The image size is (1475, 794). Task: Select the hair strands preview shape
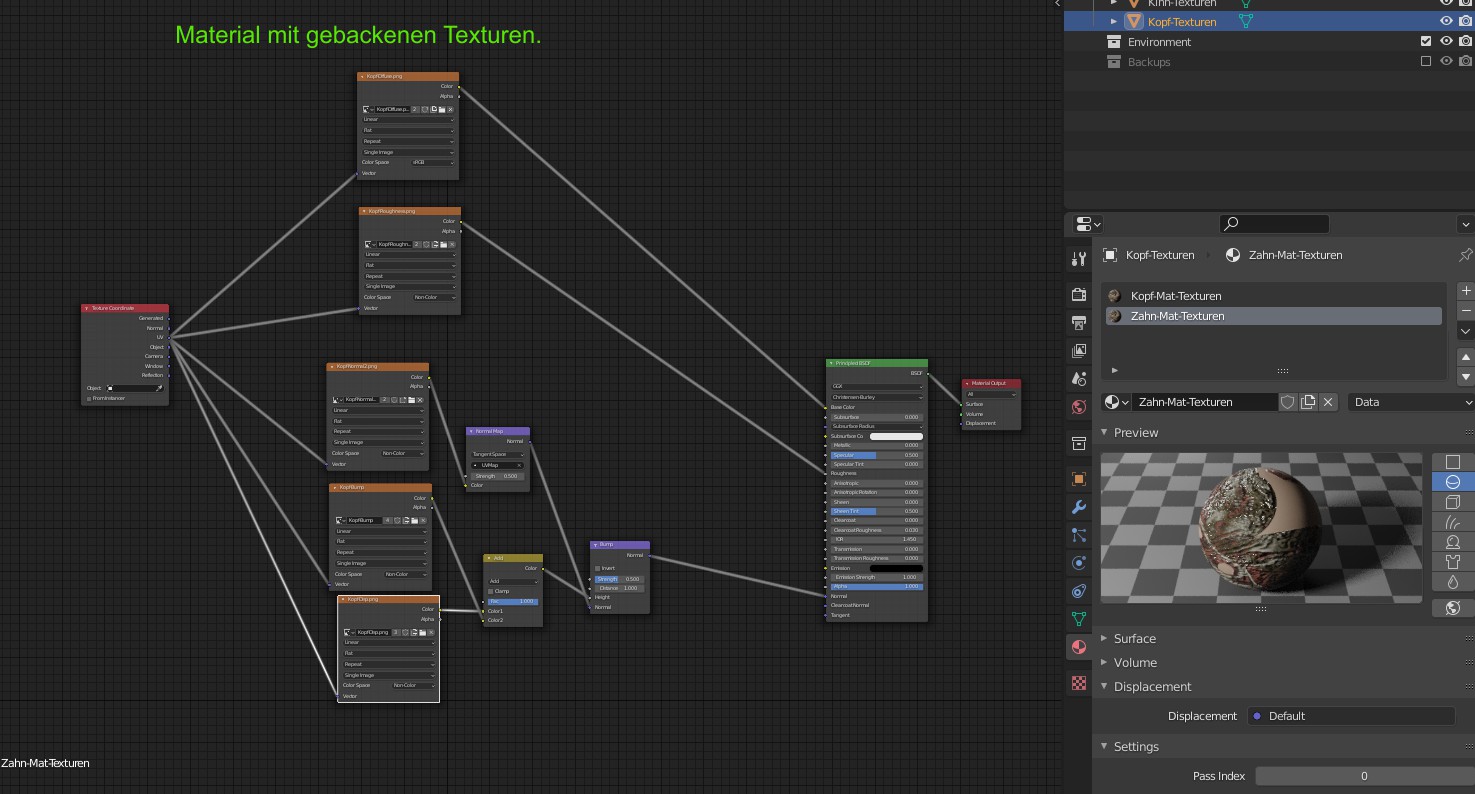[1453, 522]
